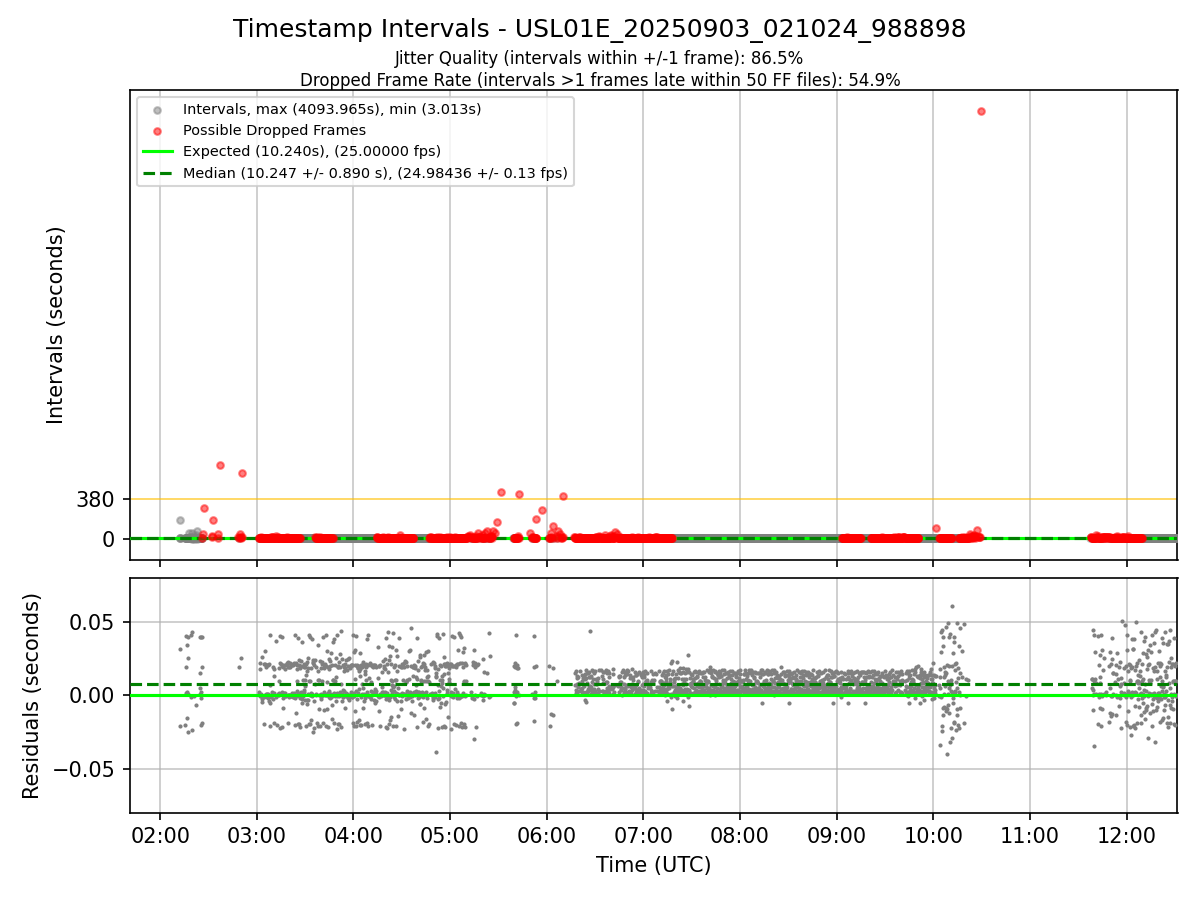Click the 0 tick label on the intervals axis

click(110, 539)
